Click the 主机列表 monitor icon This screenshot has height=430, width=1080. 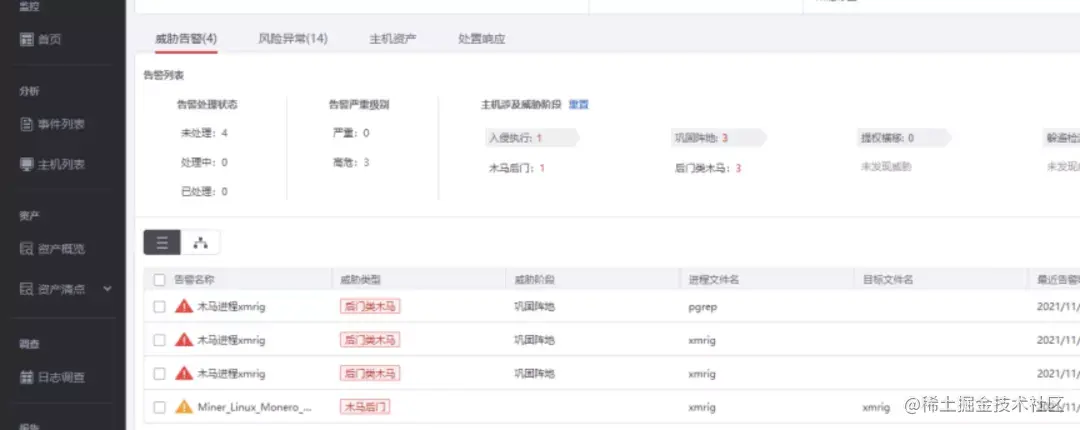27,165
